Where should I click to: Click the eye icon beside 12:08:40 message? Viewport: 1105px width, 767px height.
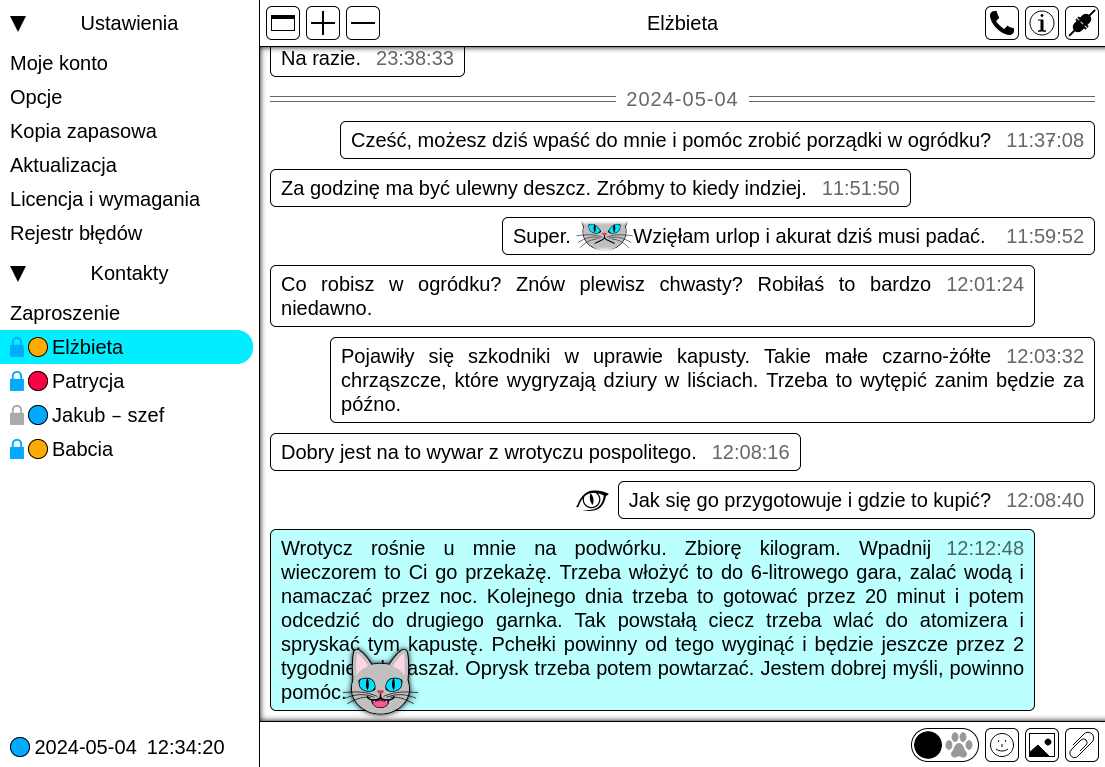click(x=592, y=500)
